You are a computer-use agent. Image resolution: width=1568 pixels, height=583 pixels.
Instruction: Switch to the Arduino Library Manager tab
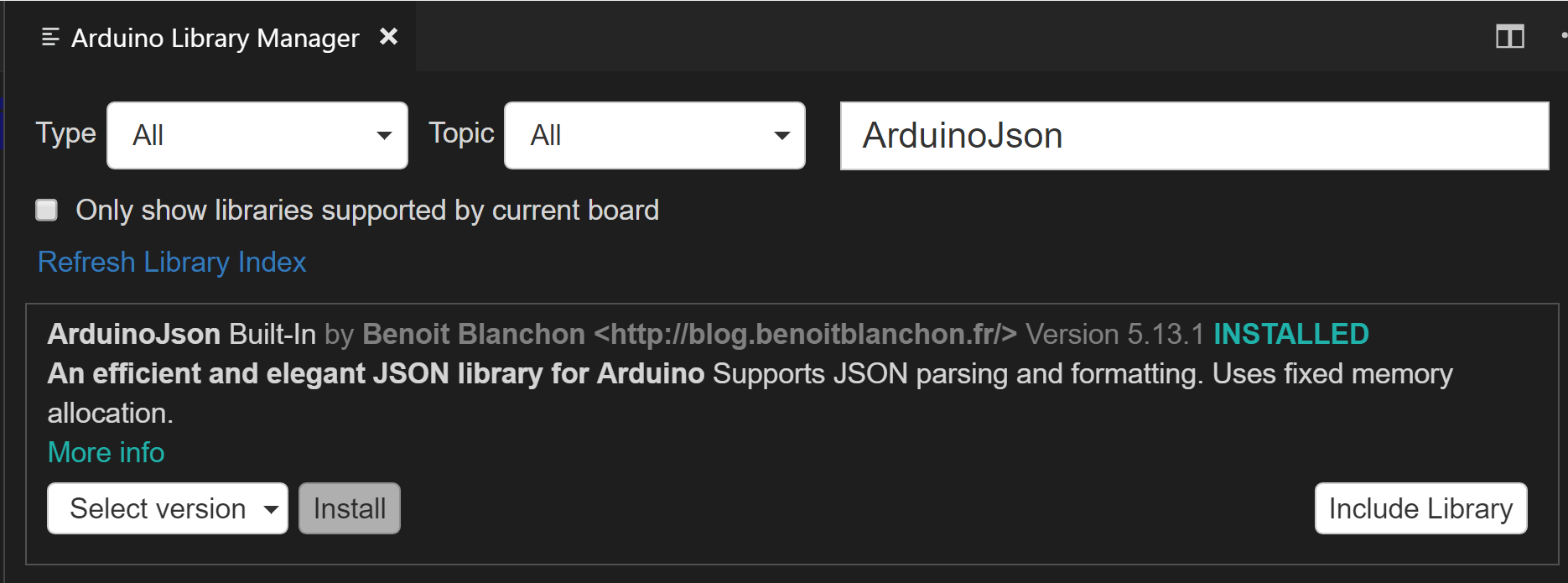pos(215,36)
